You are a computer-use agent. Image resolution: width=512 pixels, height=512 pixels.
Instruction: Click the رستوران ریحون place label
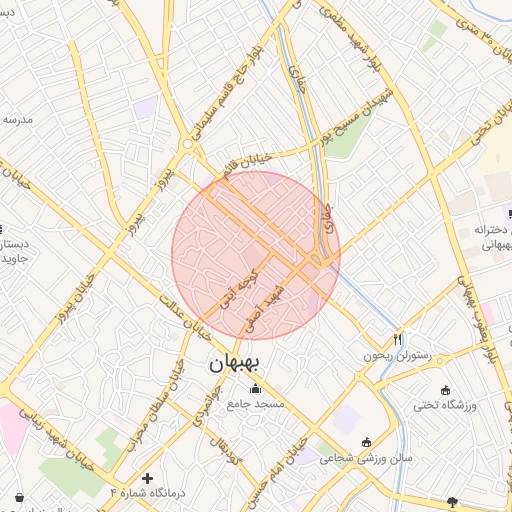pyautogui.click(x=397, y=356)
